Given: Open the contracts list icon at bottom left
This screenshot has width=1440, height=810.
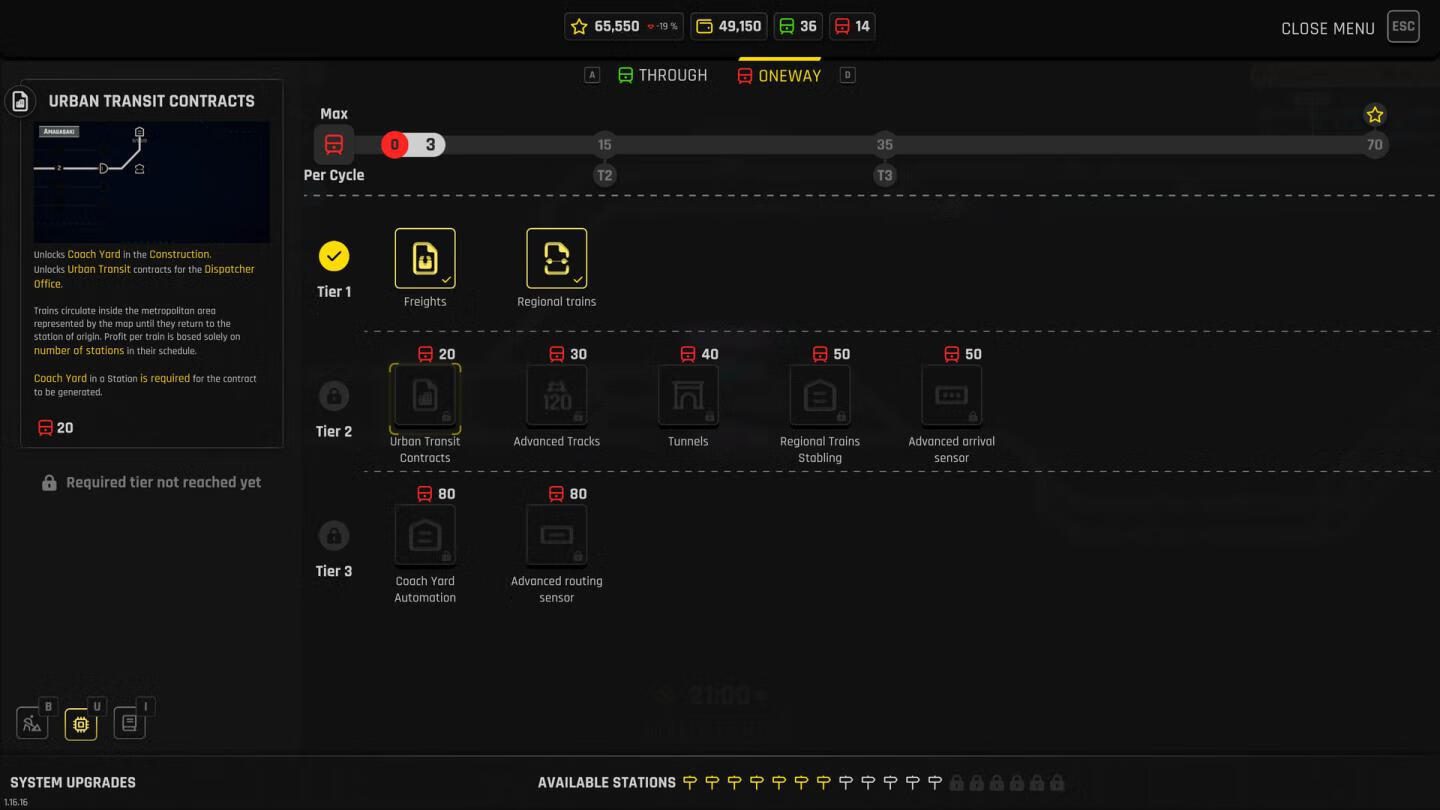Looking at the screenshot, I should (x=129, y=723).
